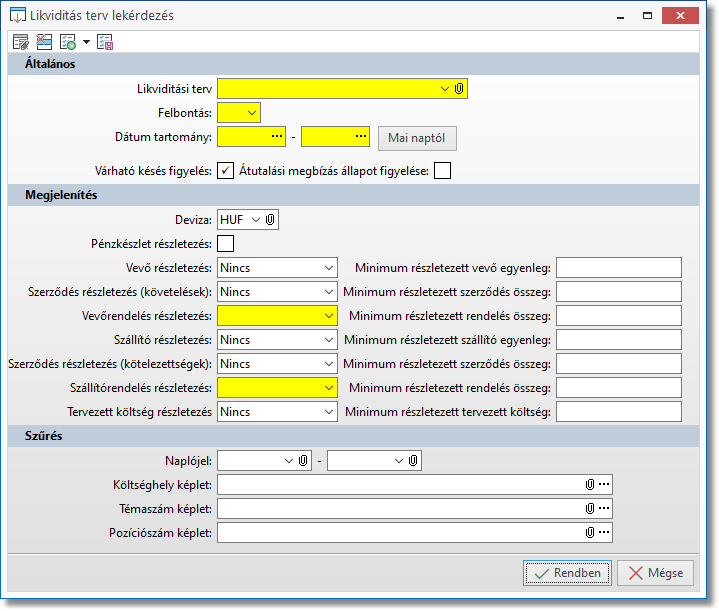Expand the Felbontás dropdown
This screenshot has height=611, width=719.
(x=249, y=113)
